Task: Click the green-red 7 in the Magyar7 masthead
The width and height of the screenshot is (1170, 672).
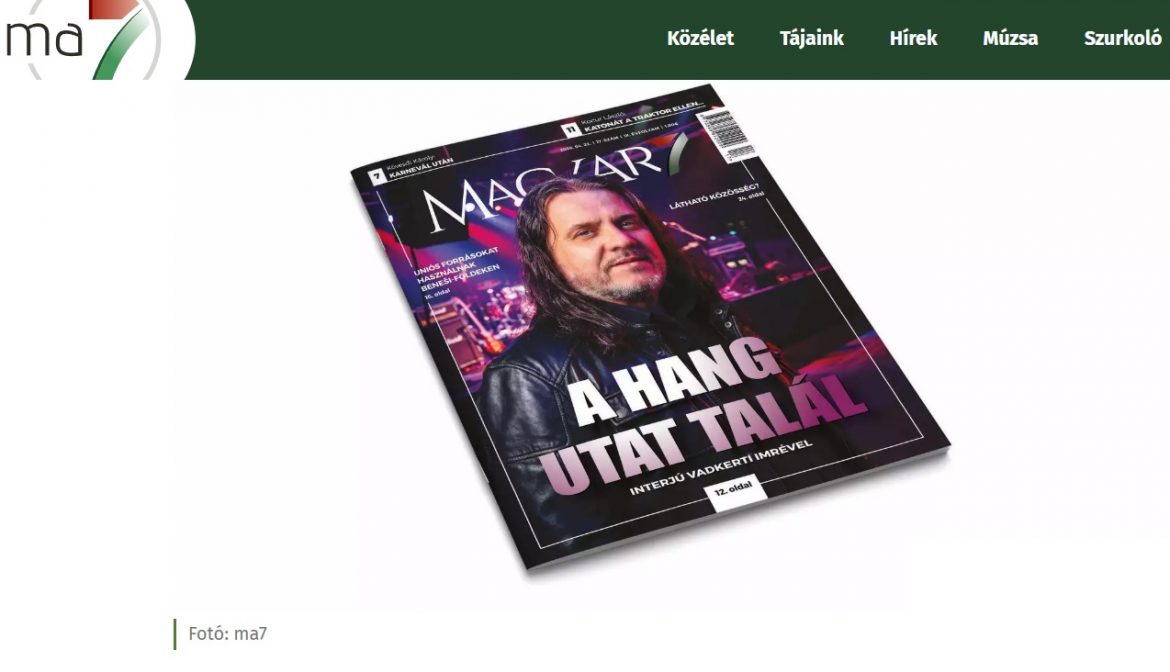Action: [679, 155]
